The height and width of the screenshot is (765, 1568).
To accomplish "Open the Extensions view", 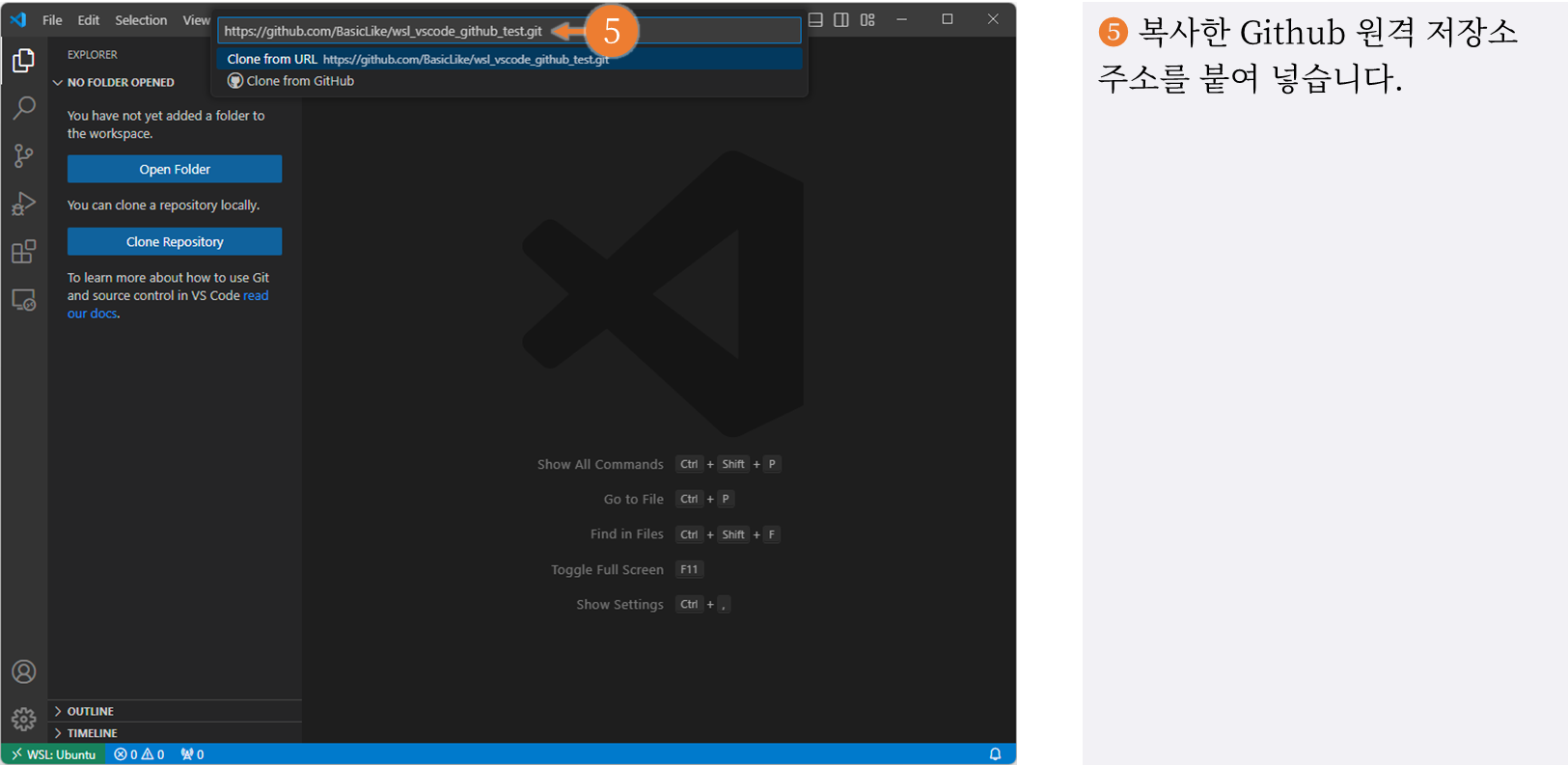I will click(x=24, y=252).
